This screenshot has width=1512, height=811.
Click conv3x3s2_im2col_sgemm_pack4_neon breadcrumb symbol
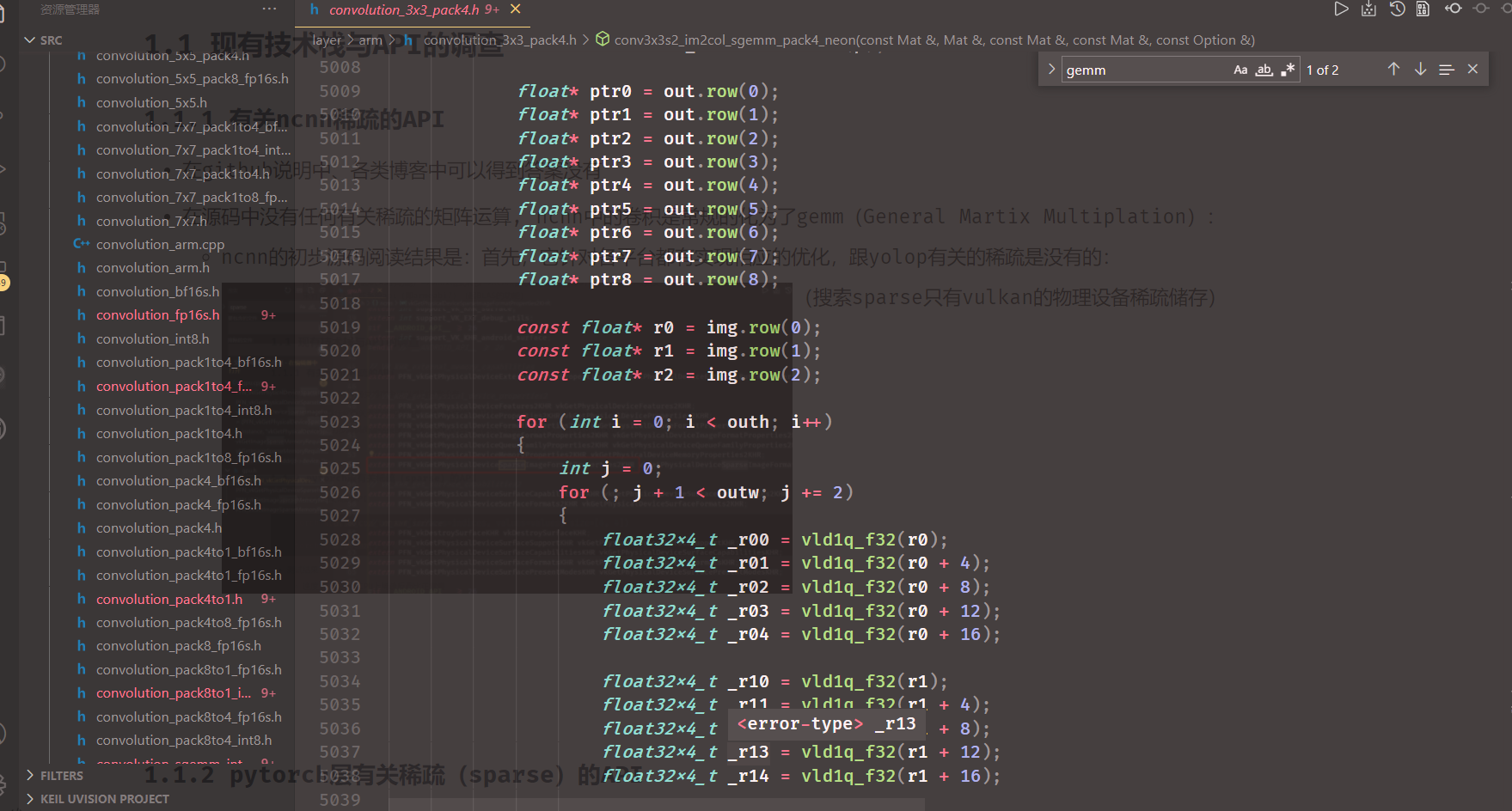click(934, 40)
